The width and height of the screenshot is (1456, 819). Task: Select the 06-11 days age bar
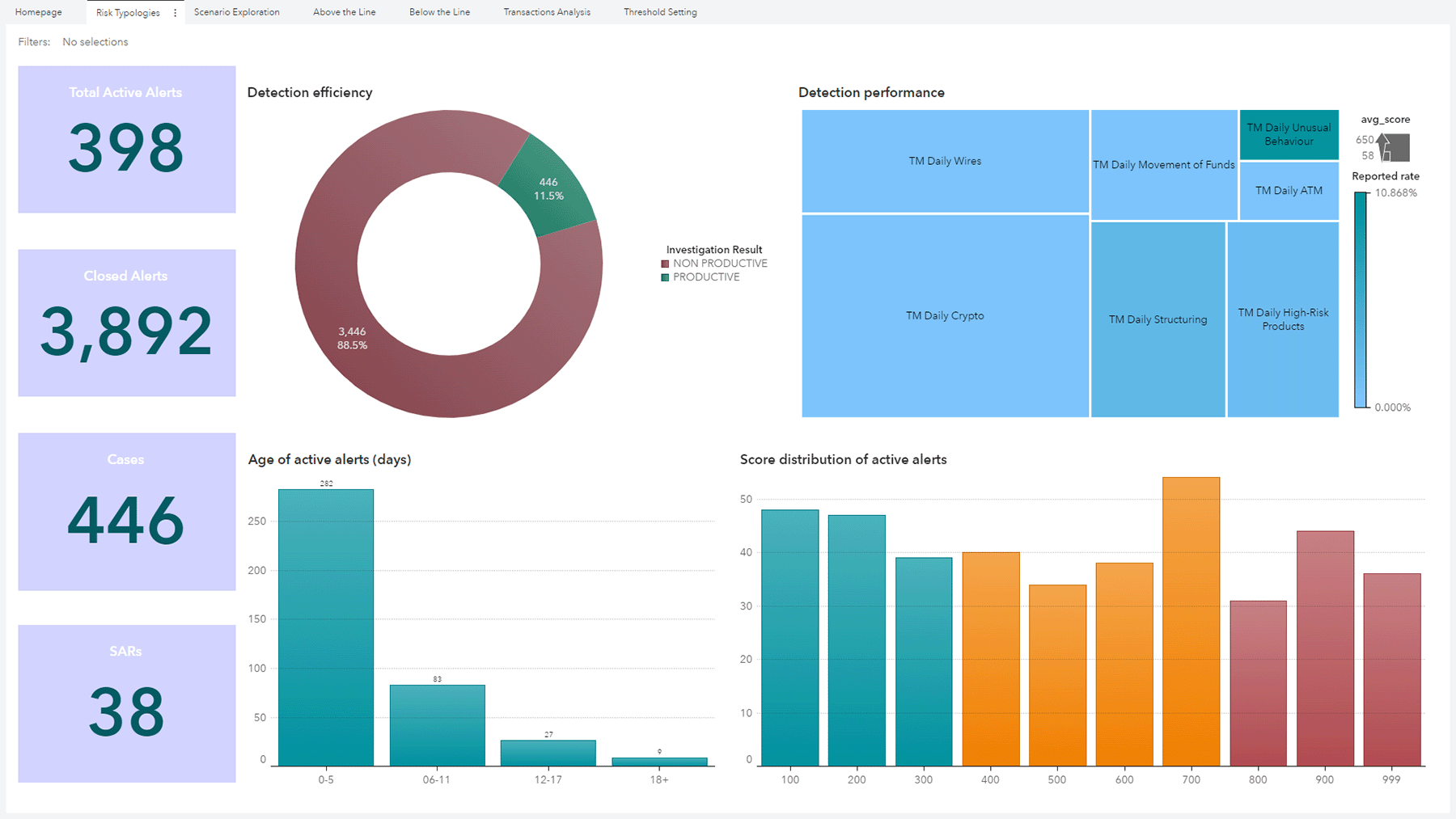pos(437,725)
